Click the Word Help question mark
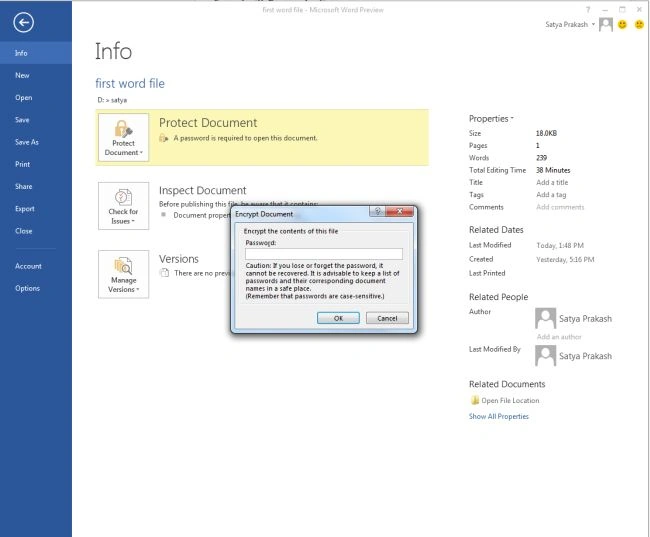Screen dimensions: 650x537 tap(588, 10)
